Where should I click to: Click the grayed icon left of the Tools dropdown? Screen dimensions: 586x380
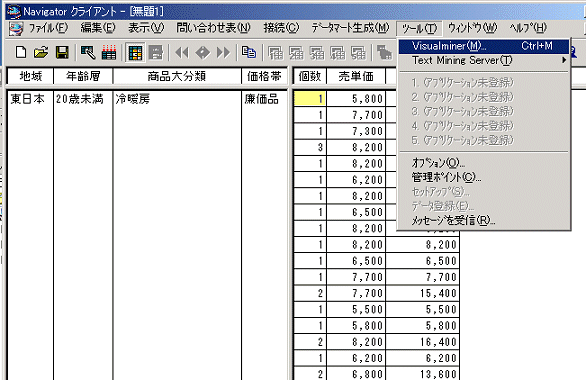(384, 53)
